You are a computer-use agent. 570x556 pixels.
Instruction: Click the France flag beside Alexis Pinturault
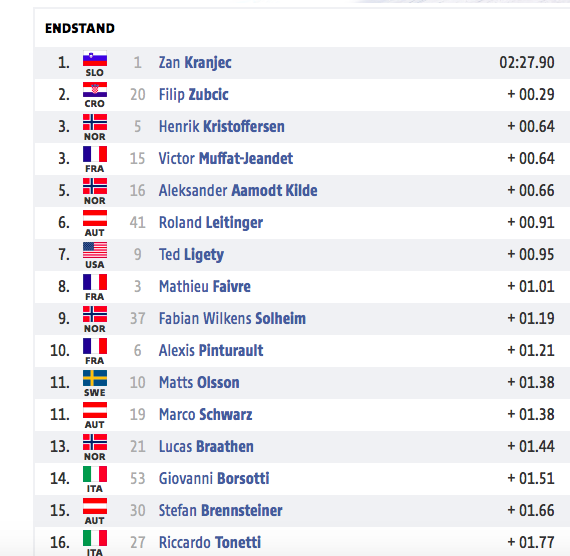(x=95, y=346)
